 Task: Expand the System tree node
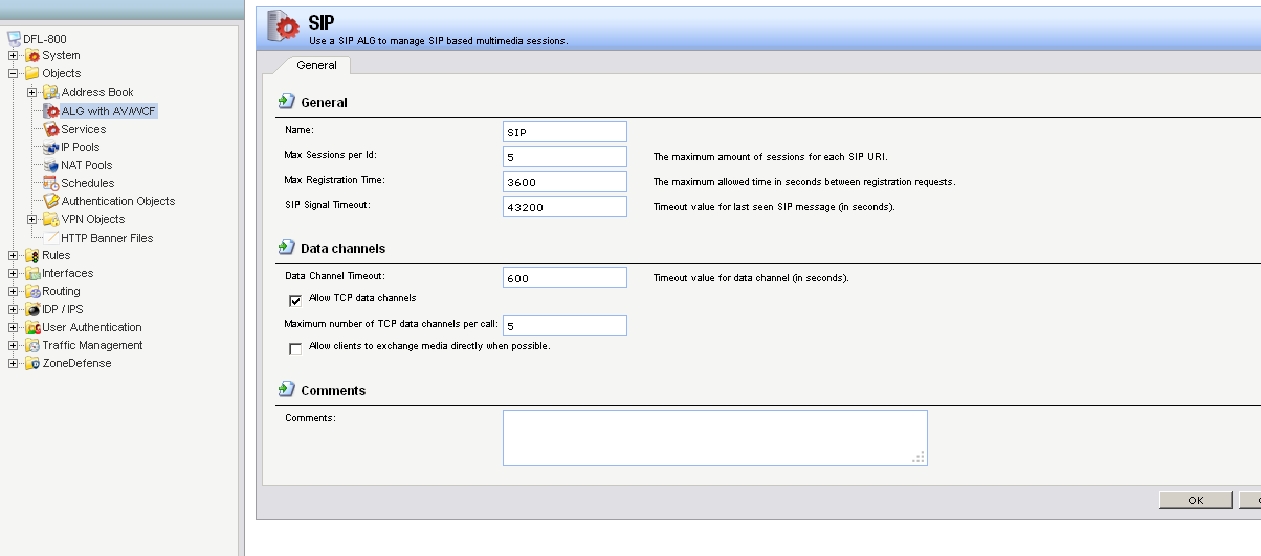[13, 55]
